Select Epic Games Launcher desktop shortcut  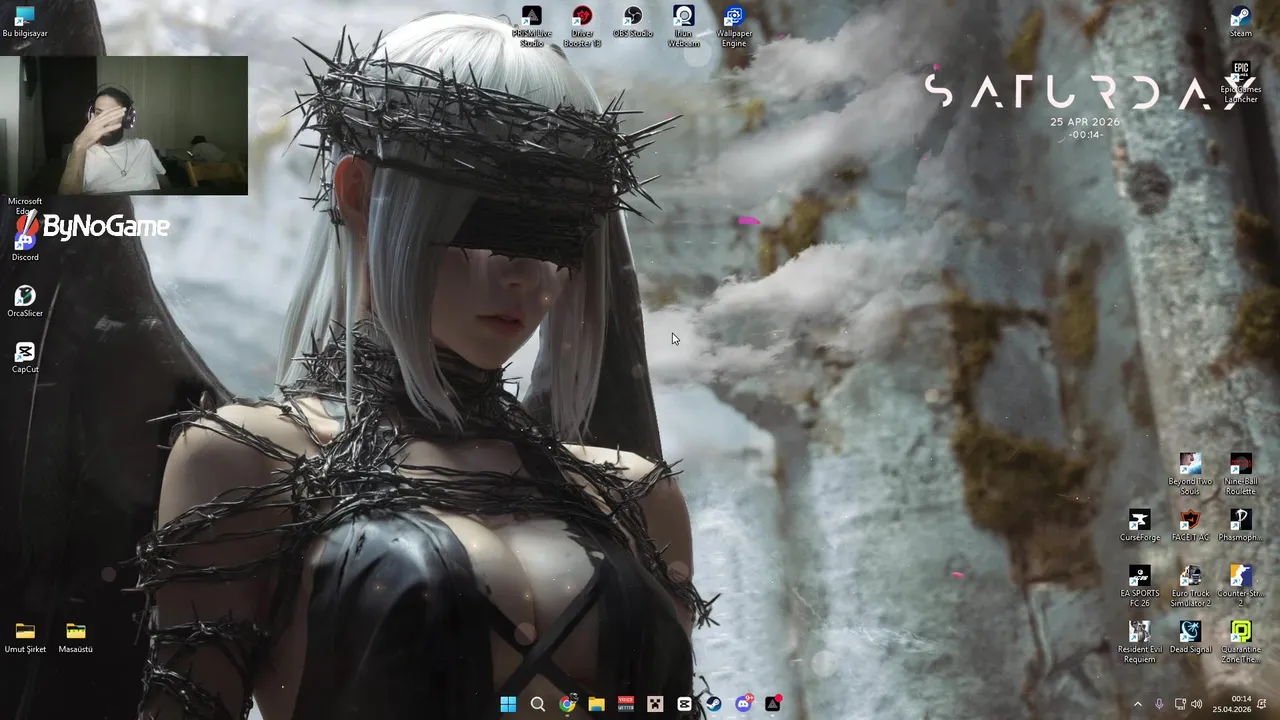pos(1241,83)
